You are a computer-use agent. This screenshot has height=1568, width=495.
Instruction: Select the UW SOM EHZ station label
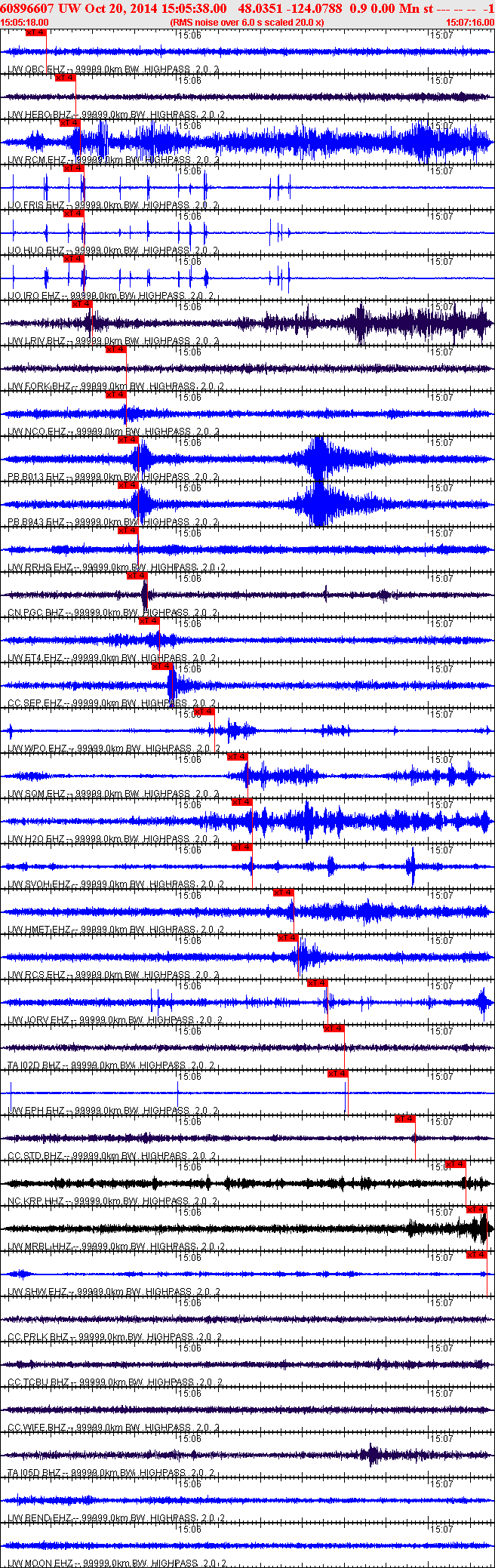[x=37, y=794]
